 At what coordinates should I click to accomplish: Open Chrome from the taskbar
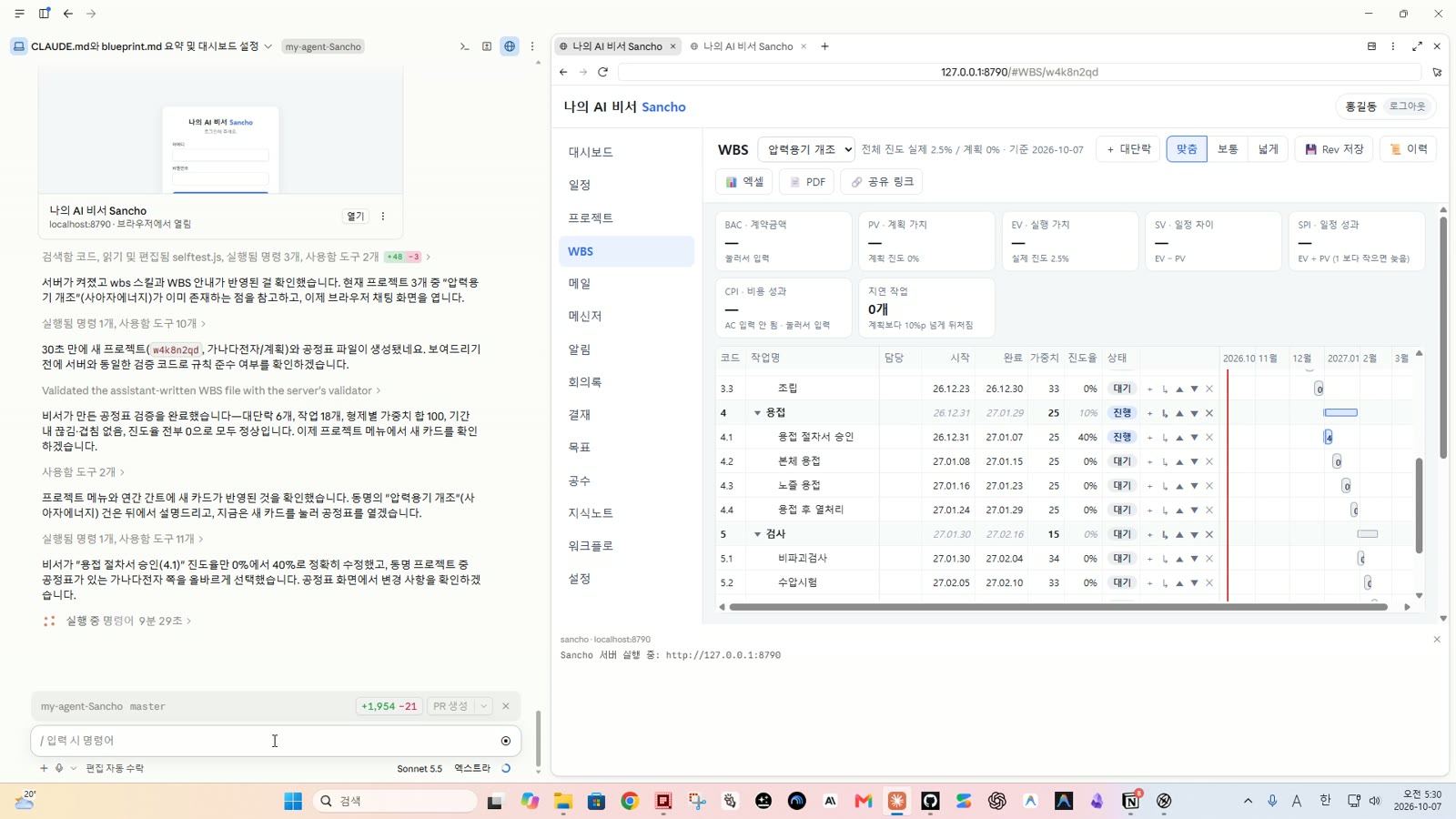[630, 801]
